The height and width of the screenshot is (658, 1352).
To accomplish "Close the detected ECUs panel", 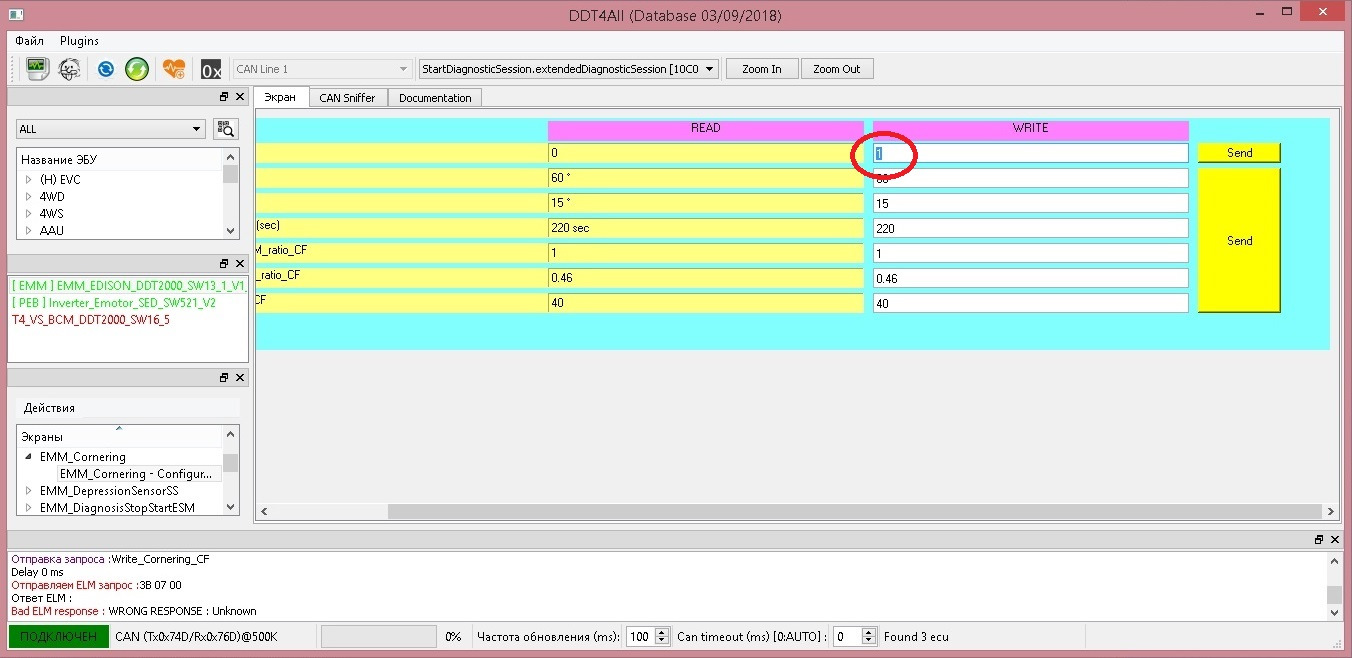I will 240,264.
